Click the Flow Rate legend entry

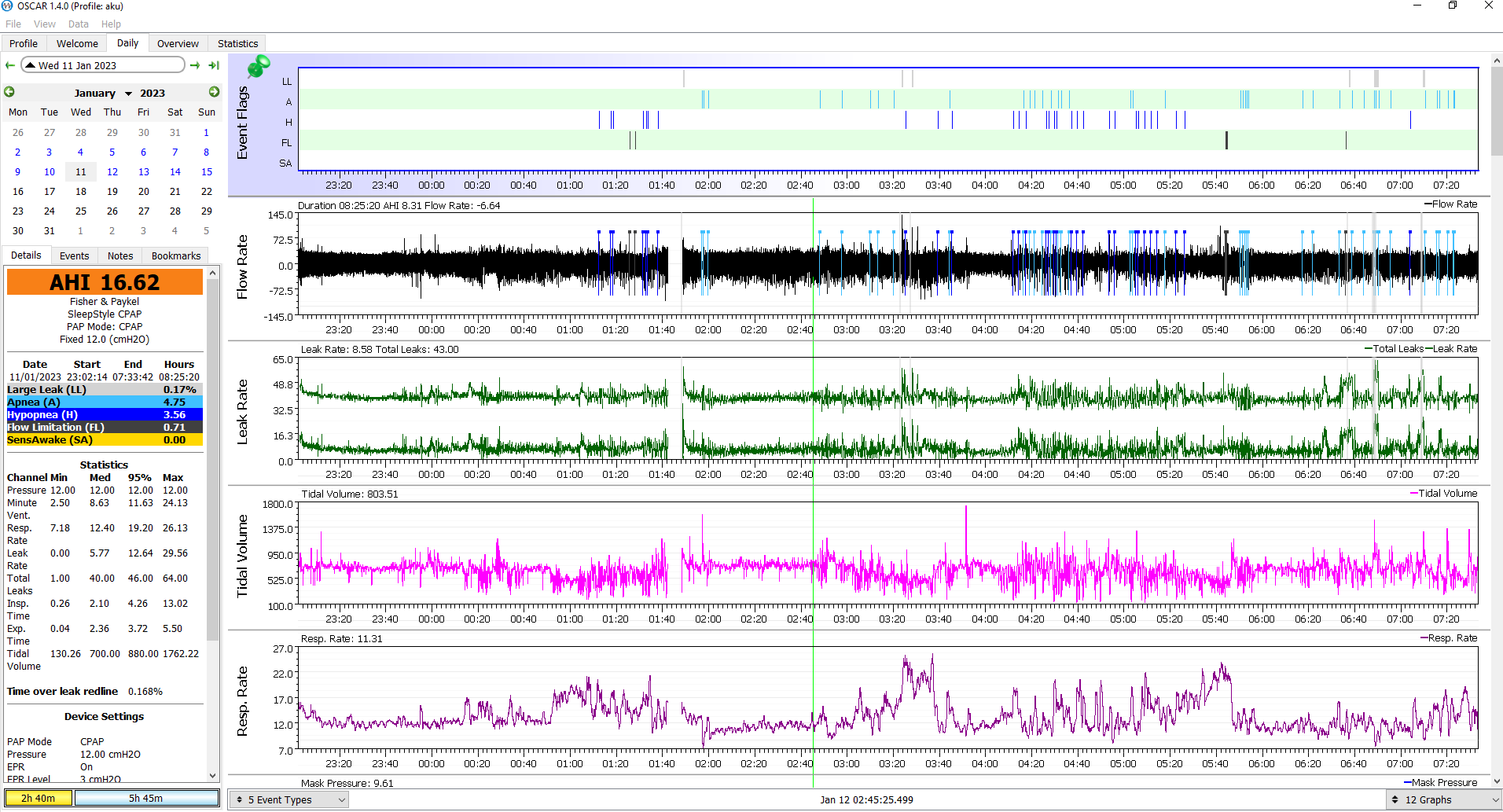(x=1451, y=204)
